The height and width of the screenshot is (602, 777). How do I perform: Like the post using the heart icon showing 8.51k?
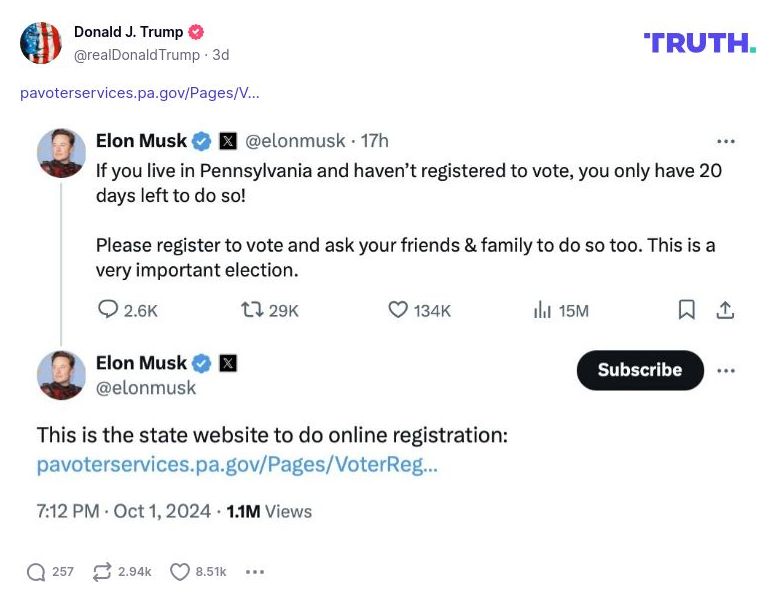click(x=180, y=572)
